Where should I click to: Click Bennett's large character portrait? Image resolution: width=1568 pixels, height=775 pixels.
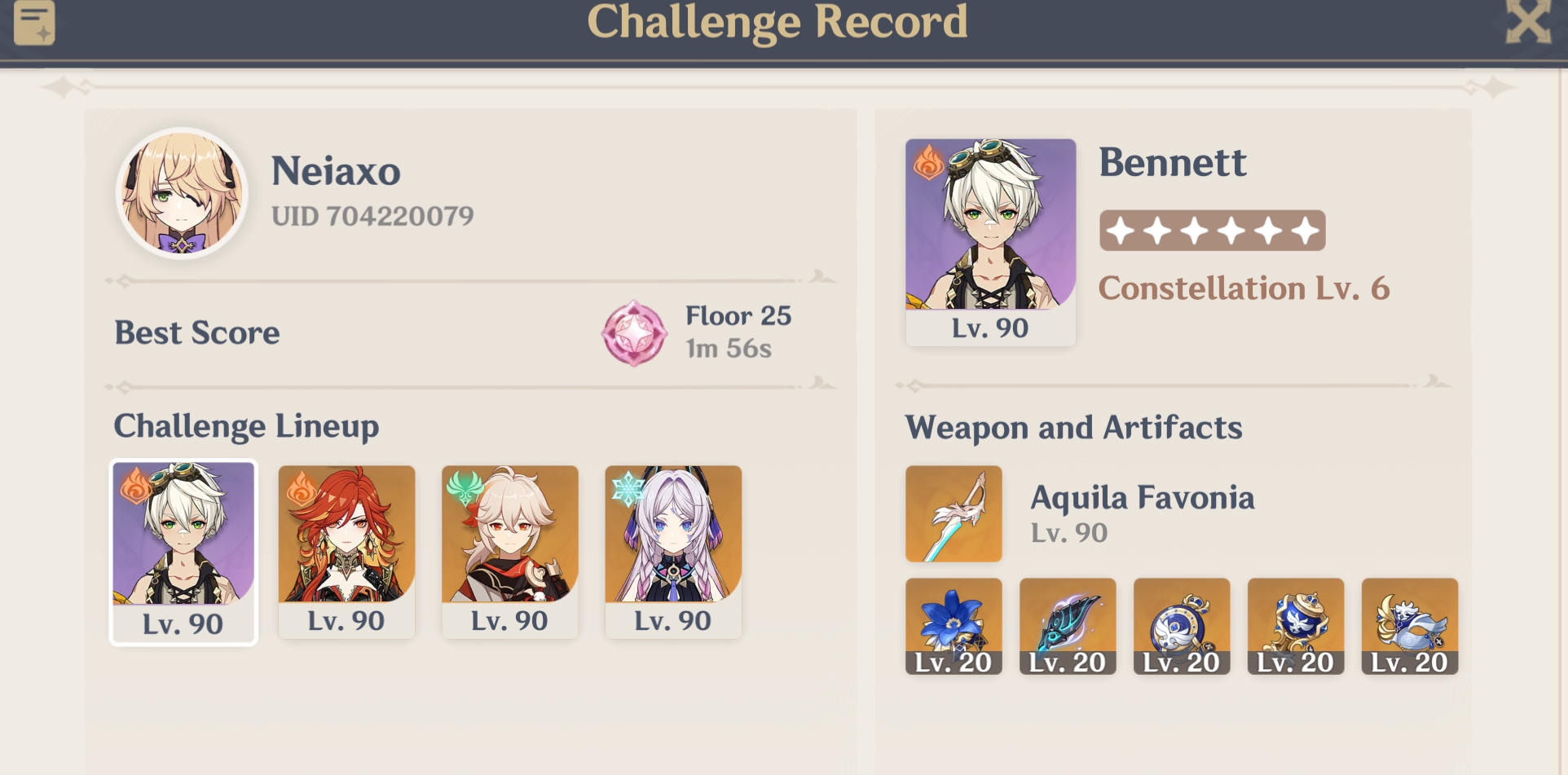990,242
